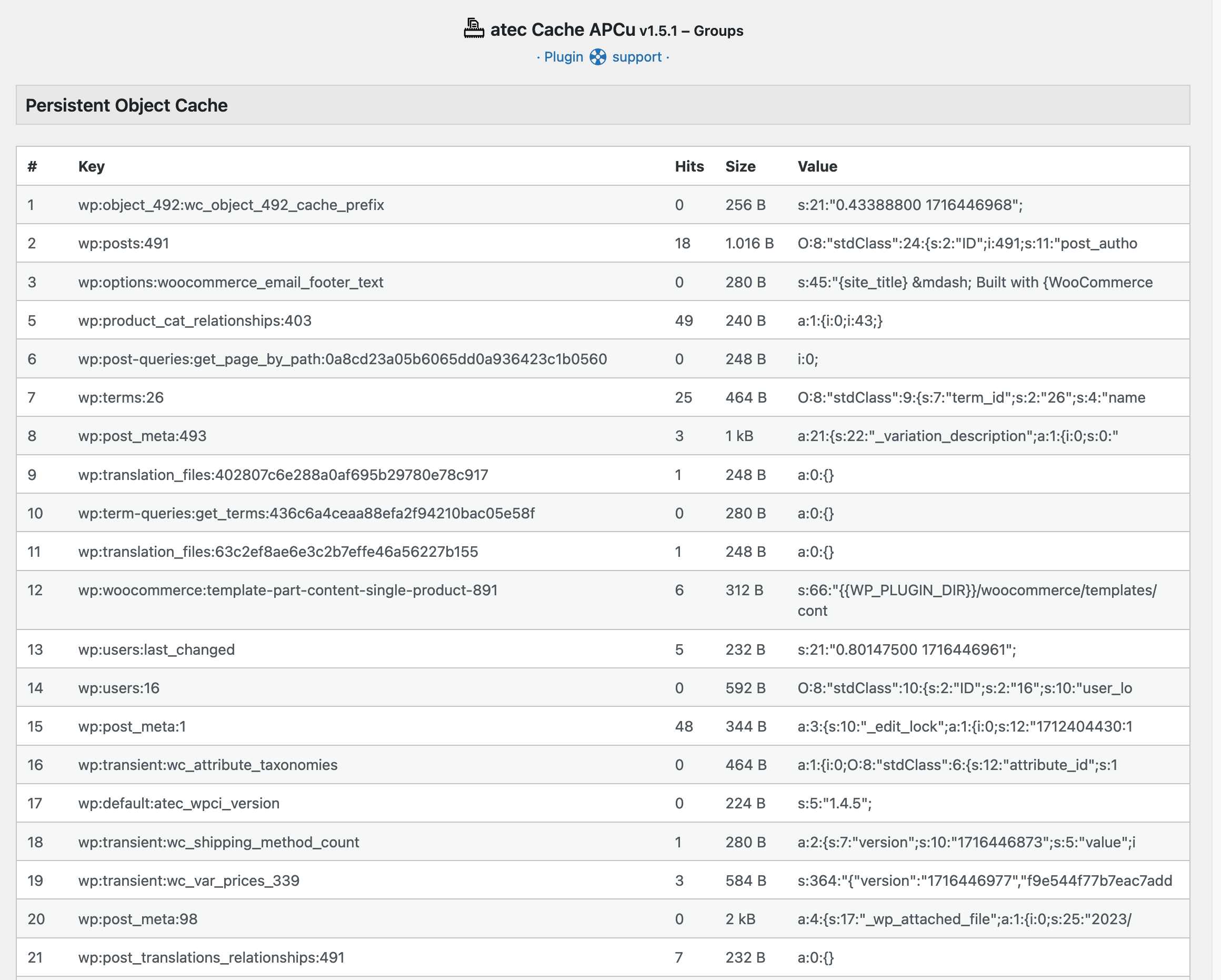Click the WP_PLUGIN_DIR woocommerce templates value
The width and height of the screenshot is (1221, 980).
(x=977, y=601)
